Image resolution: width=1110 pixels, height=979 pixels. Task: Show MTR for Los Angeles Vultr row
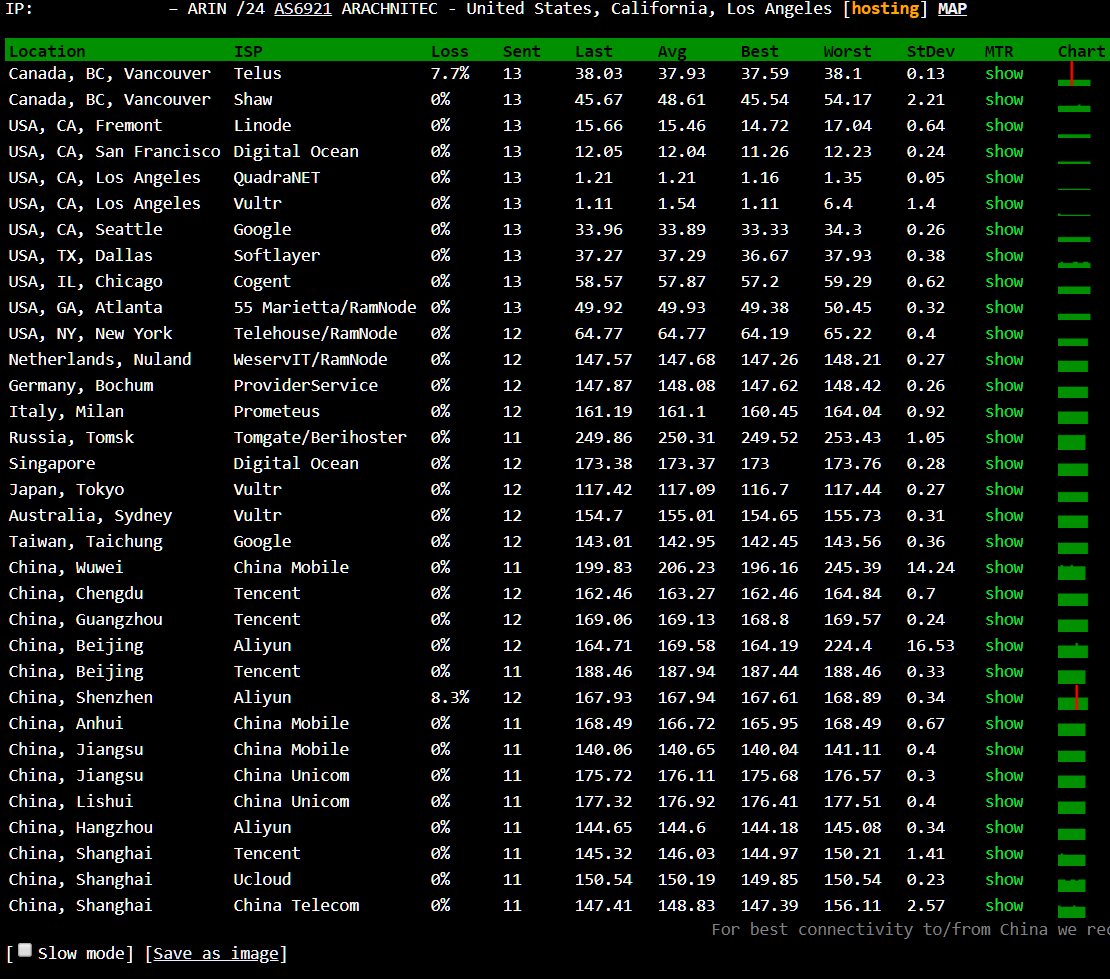click(x=1004, y=204)
